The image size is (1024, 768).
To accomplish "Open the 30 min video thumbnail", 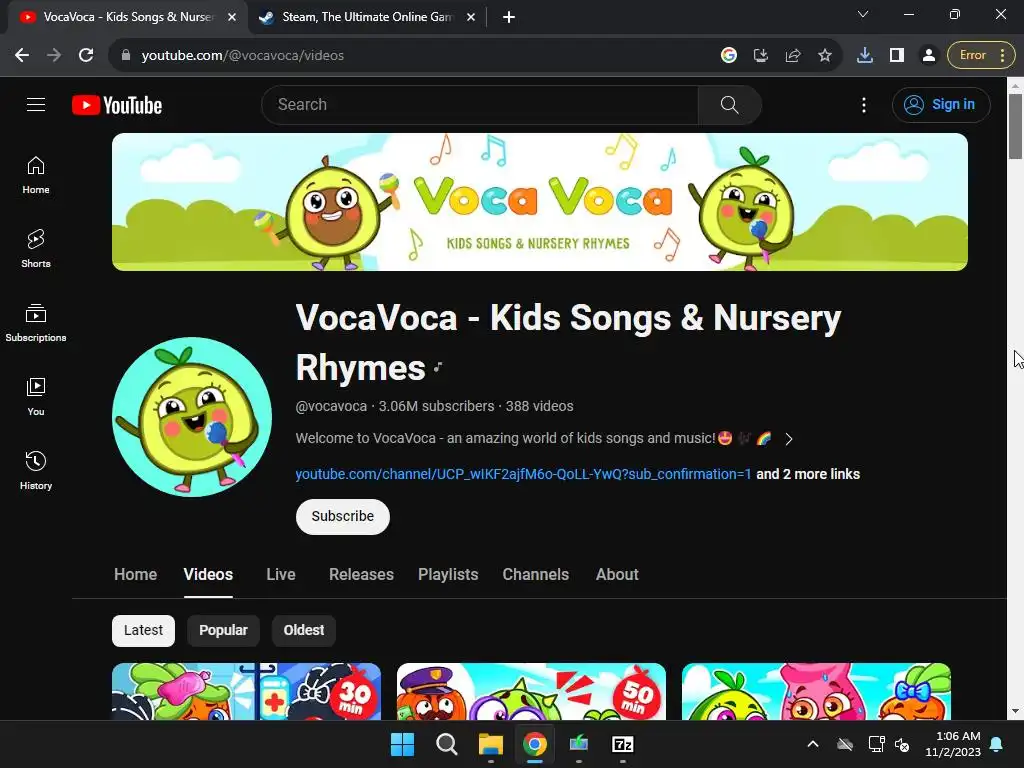I will coord(246,692).
